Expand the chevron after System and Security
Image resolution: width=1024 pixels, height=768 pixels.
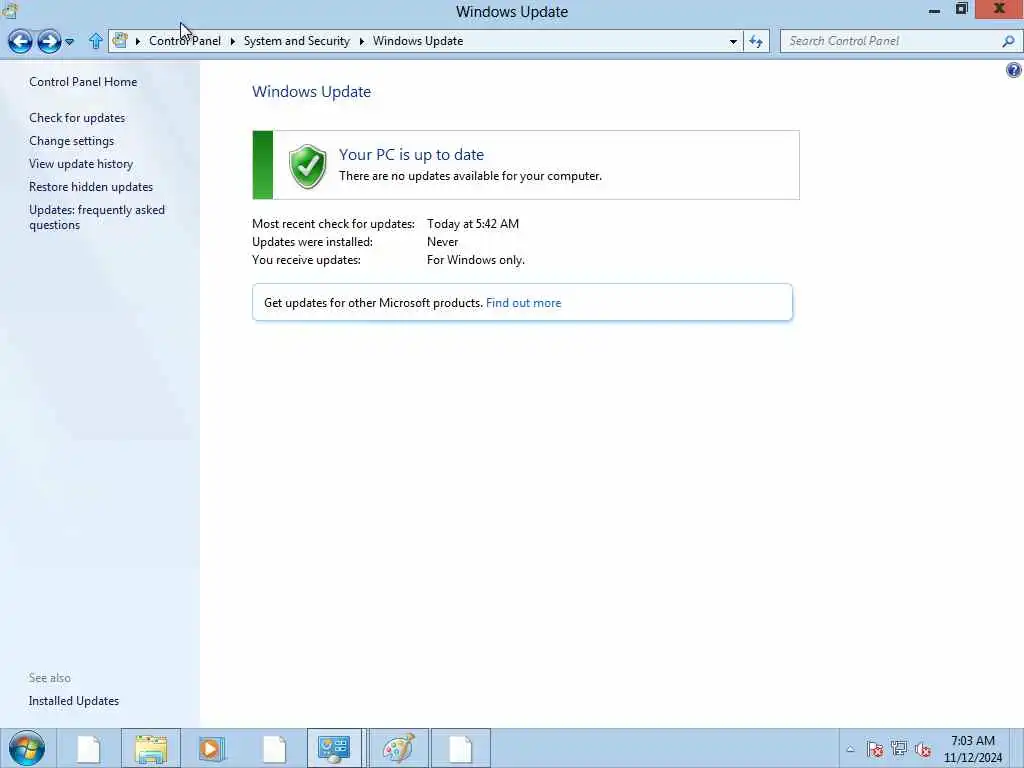362,41
